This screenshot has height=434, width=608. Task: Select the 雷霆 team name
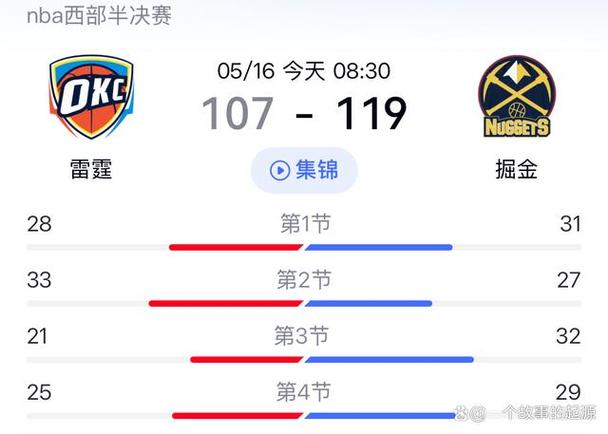point(91,169)
